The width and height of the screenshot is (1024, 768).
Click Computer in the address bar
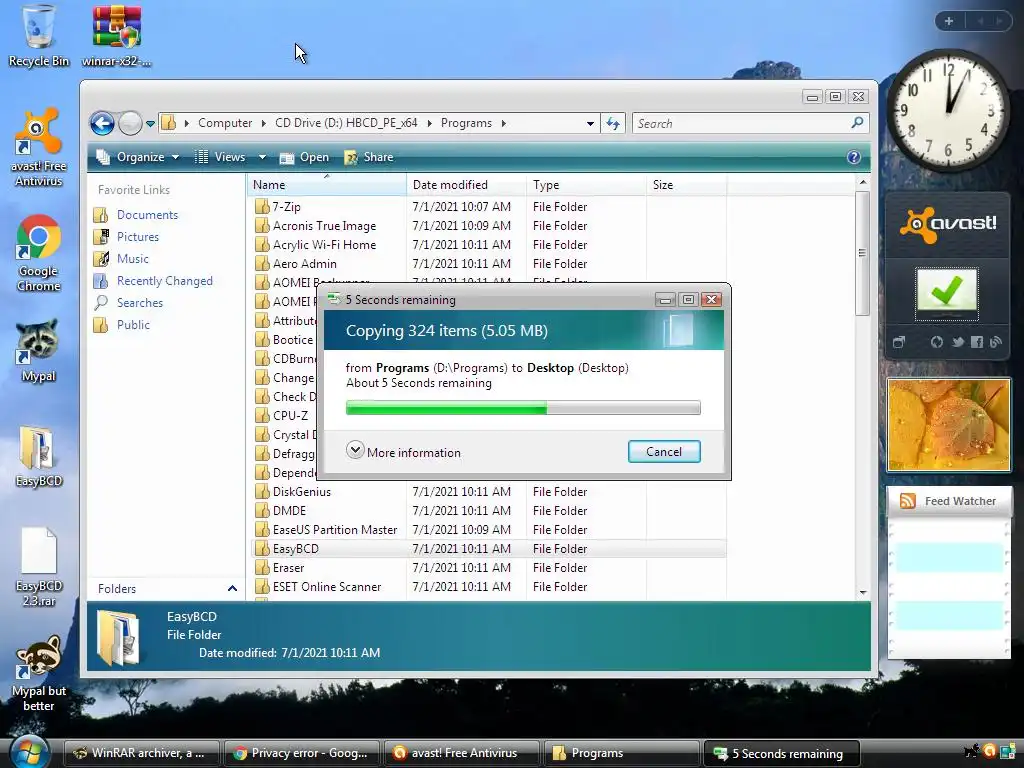225,123
